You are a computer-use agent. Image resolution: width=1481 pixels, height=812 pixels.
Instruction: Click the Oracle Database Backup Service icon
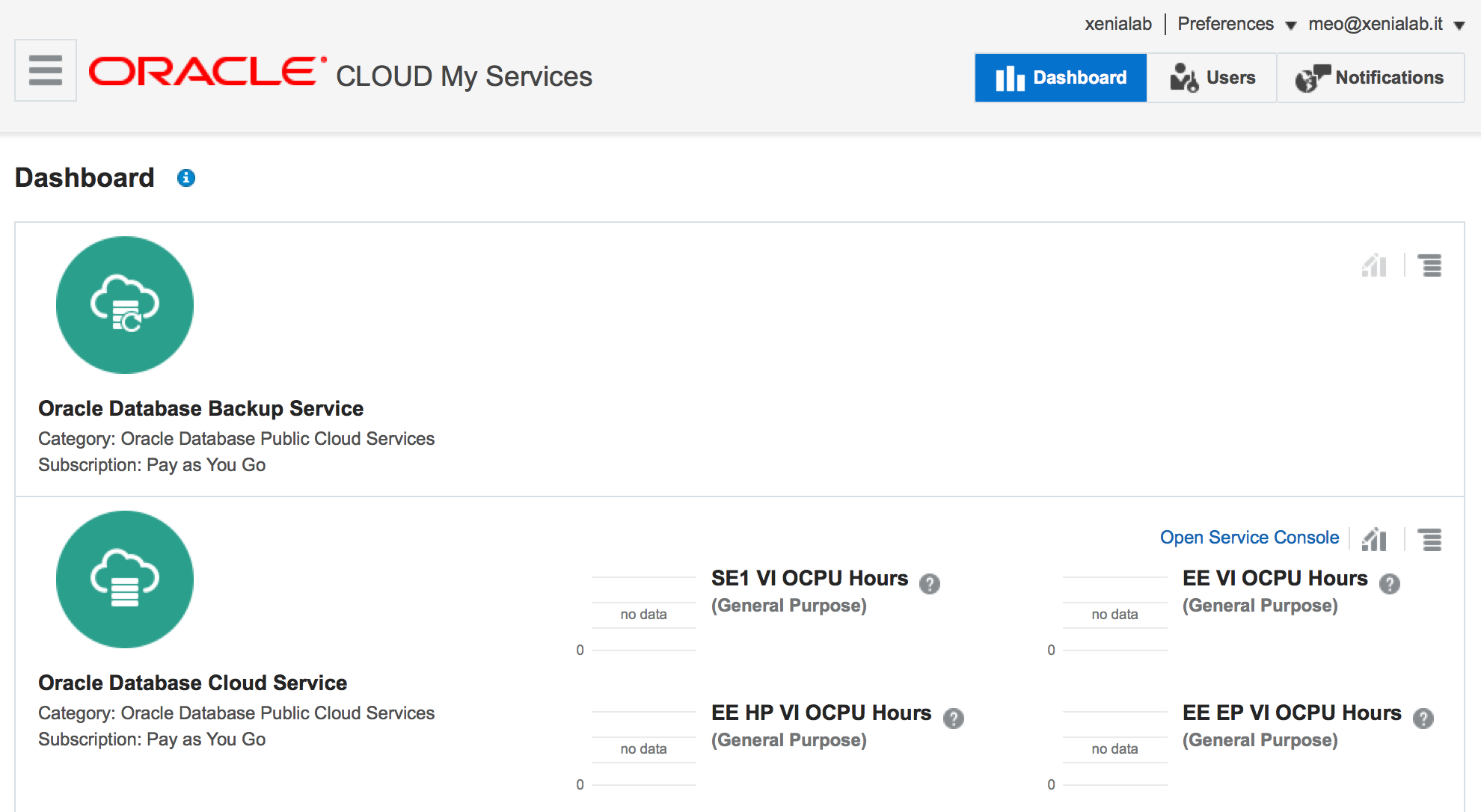(125, 305)
